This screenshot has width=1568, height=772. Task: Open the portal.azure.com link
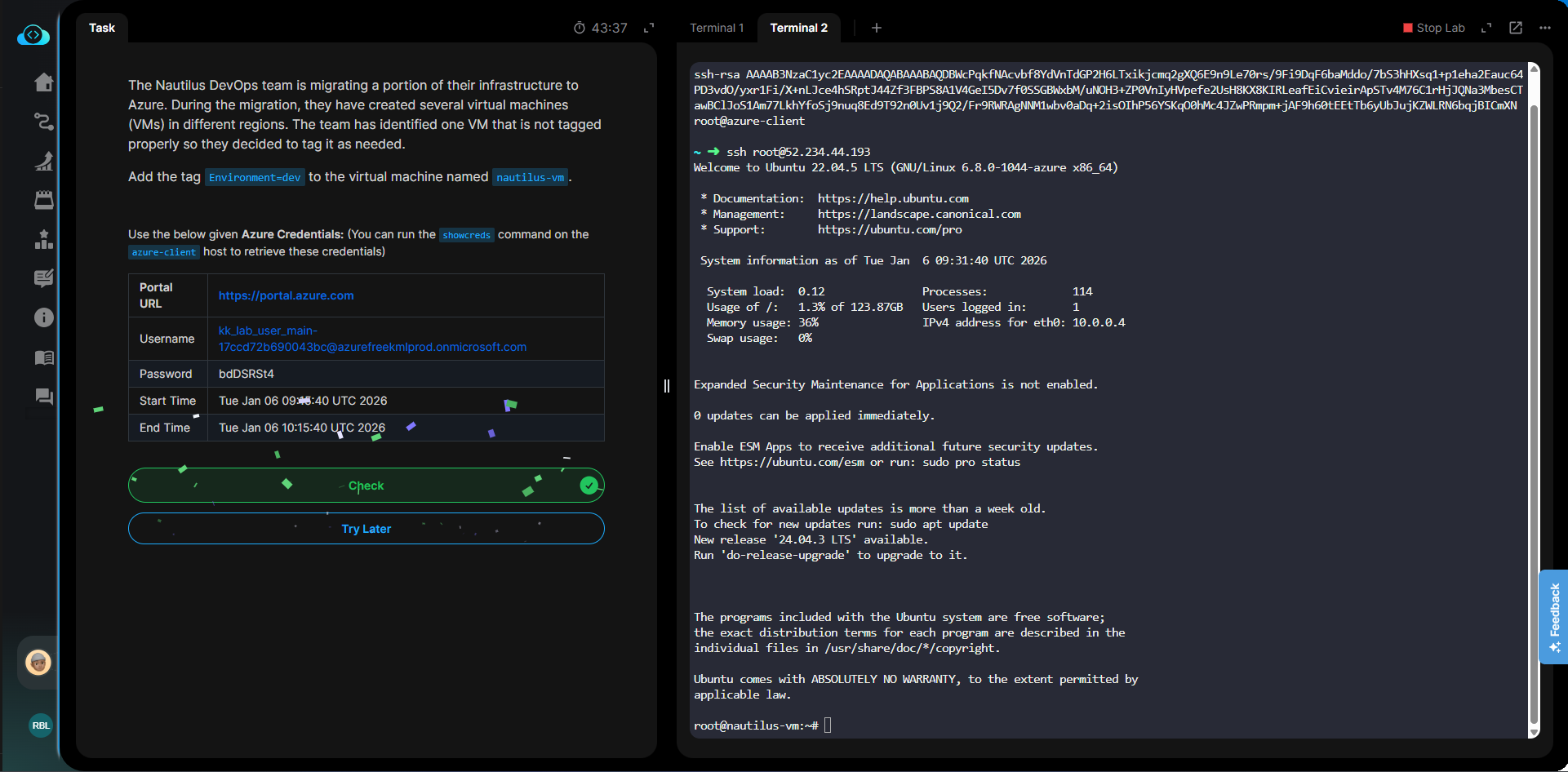[287, 295]
